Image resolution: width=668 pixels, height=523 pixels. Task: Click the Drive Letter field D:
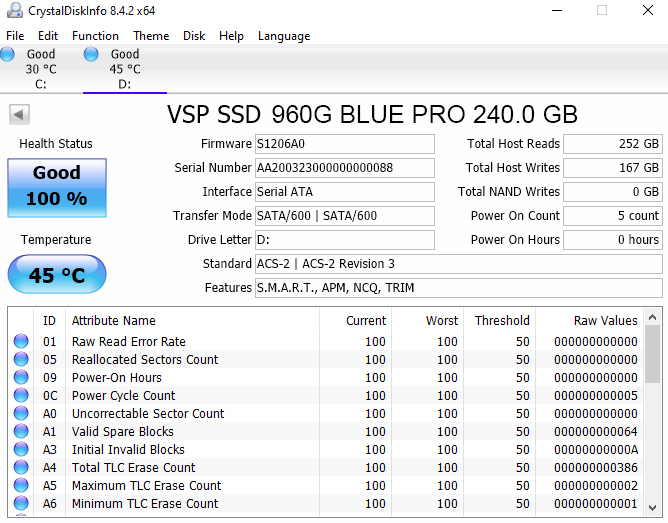click(x=345, y=240)
